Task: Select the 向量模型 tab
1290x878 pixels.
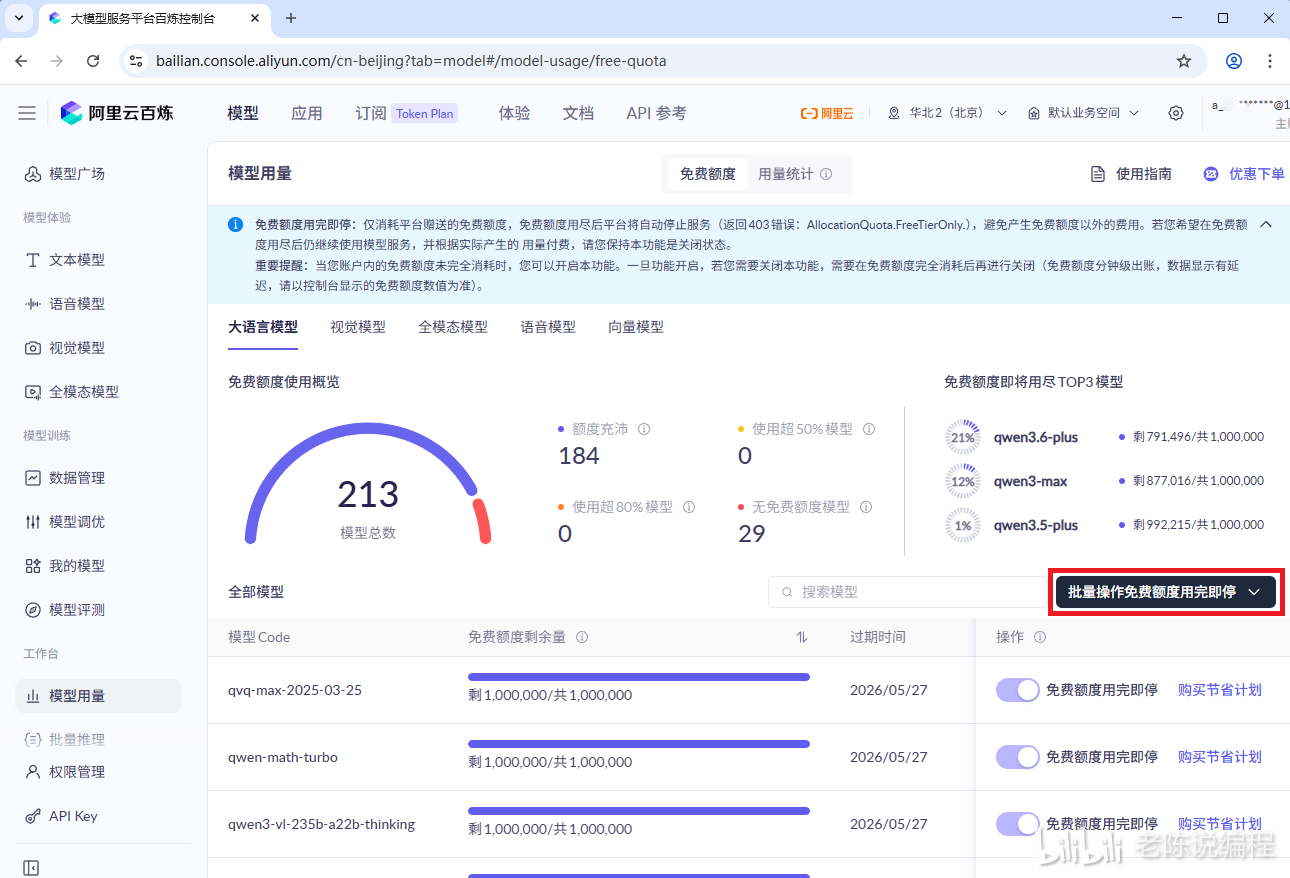Action: (x=636, y=327)
